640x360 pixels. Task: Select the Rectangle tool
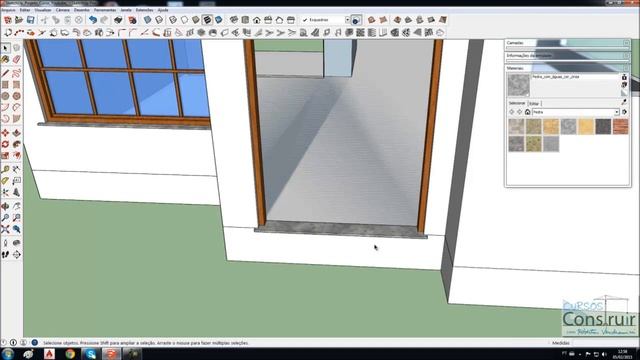5,85
